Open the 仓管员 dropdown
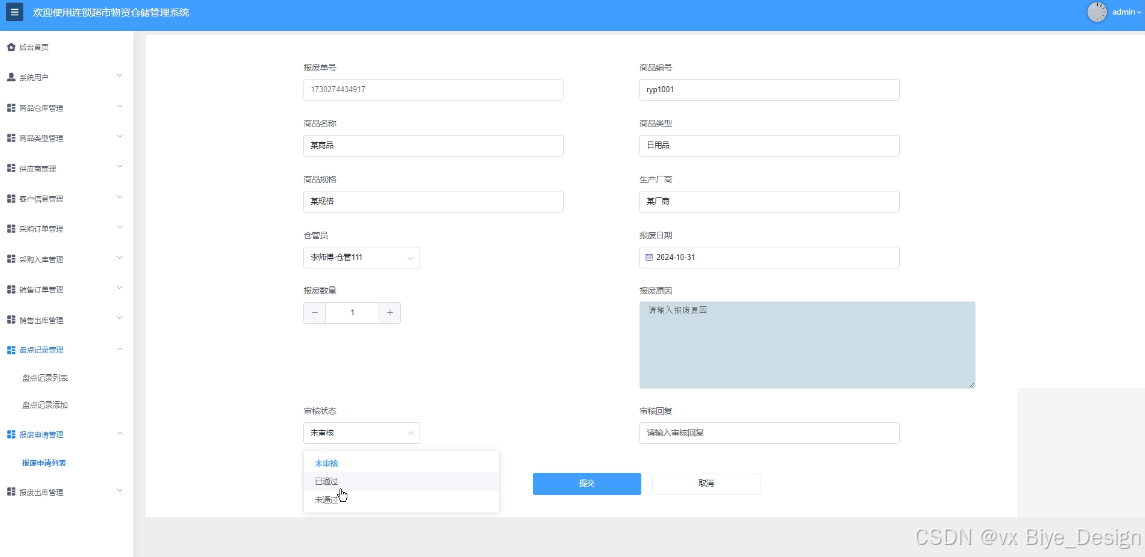This screenshot has width=1145, height=557. click(361, 258)
